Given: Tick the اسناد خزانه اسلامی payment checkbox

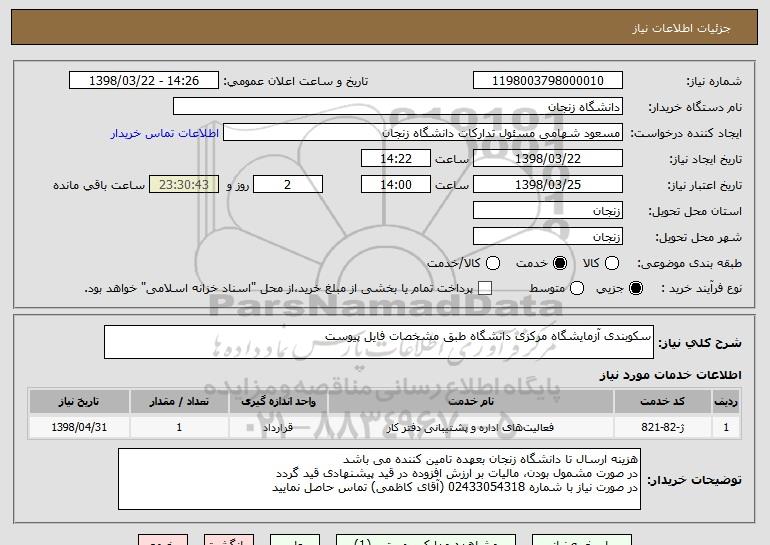Looking at the screenshot, I should click(x=485, y=289).
